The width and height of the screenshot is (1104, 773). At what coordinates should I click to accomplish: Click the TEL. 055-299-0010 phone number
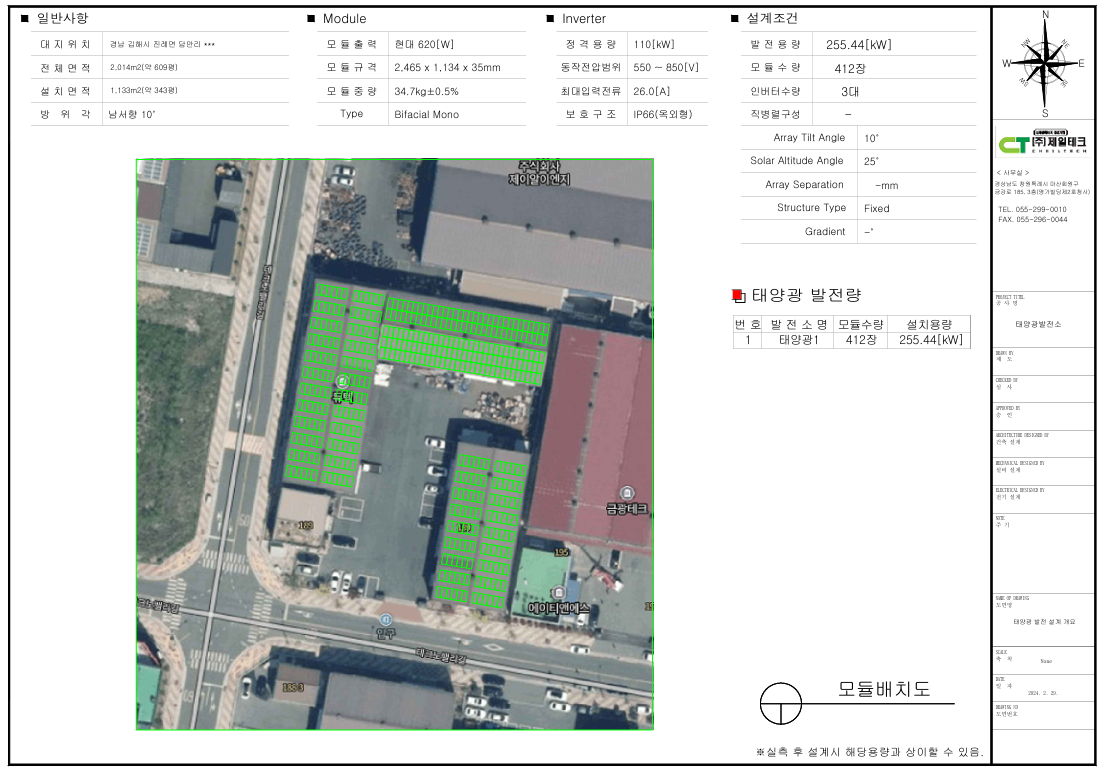(x=1032, y=209)
